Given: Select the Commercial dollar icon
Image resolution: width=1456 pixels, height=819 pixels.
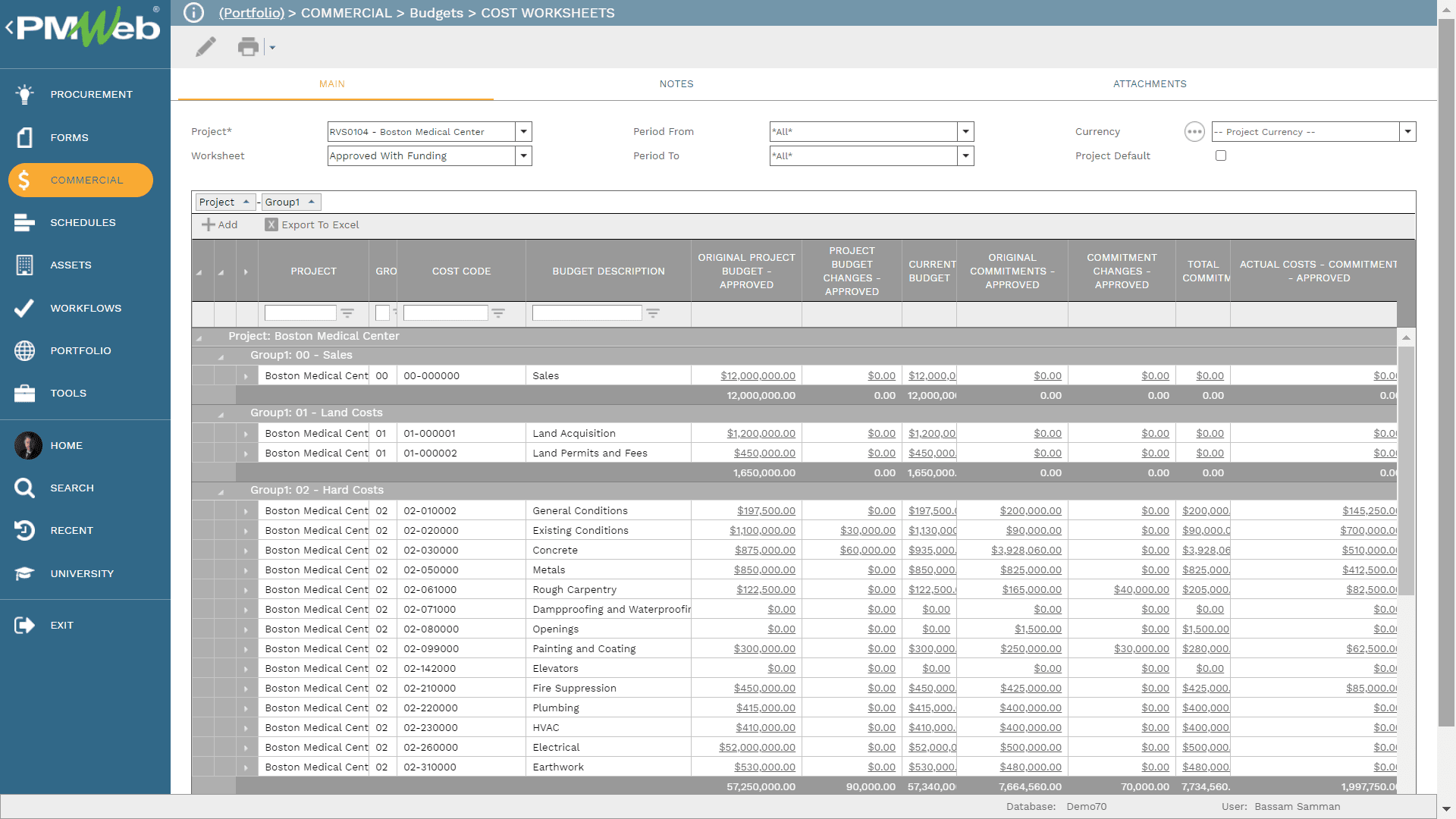Looking at the screenshot, I should pos(24,180).
